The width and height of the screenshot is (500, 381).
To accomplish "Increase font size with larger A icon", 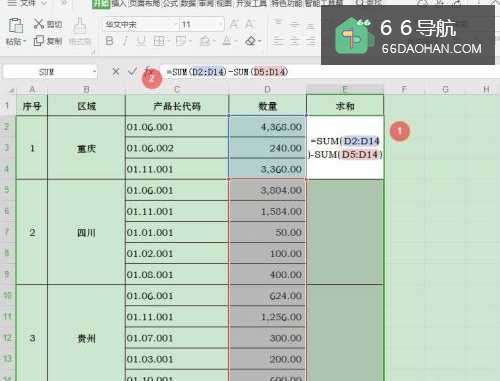I will point(234,24).
